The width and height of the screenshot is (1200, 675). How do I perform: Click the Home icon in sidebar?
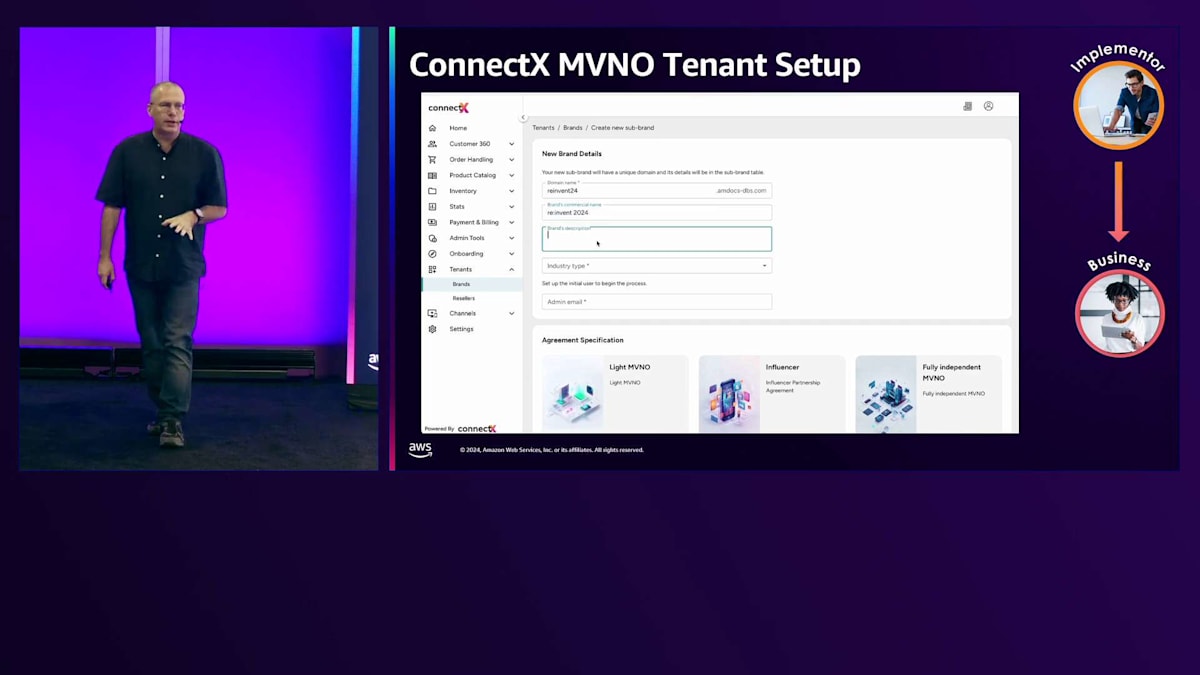click(x=432, y=128)
